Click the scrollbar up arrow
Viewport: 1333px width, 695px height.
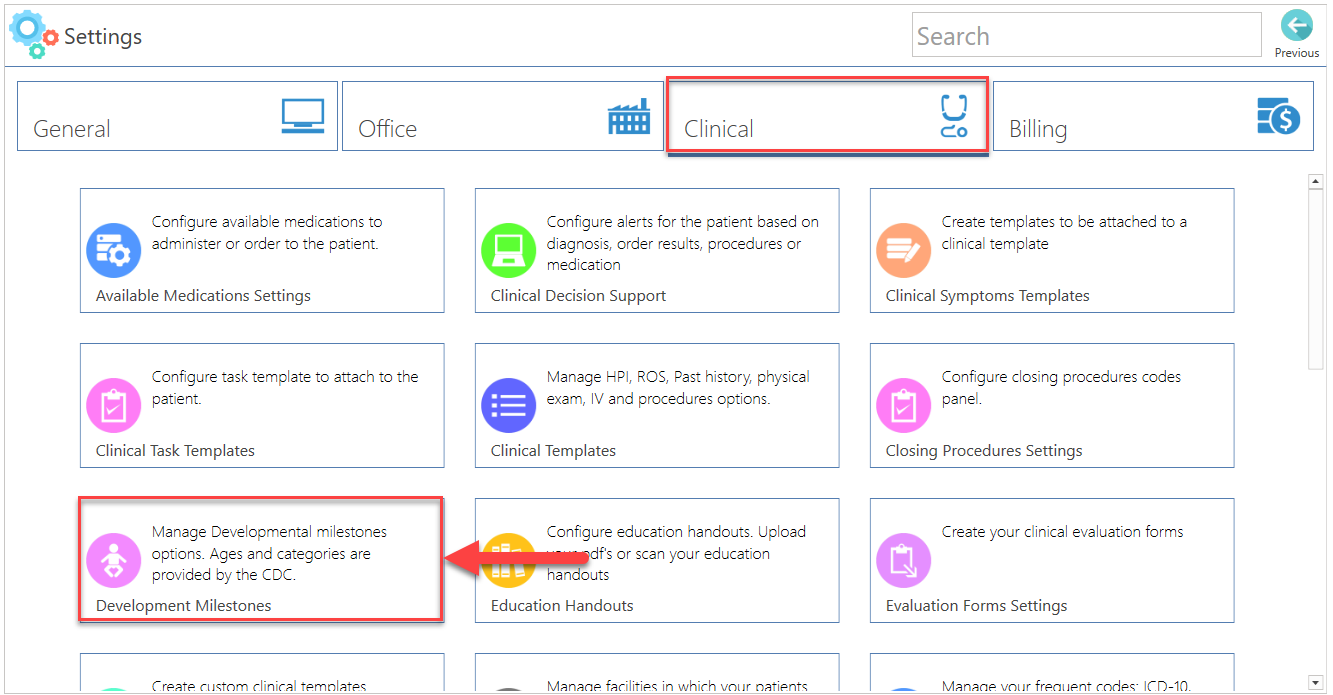1316,181
